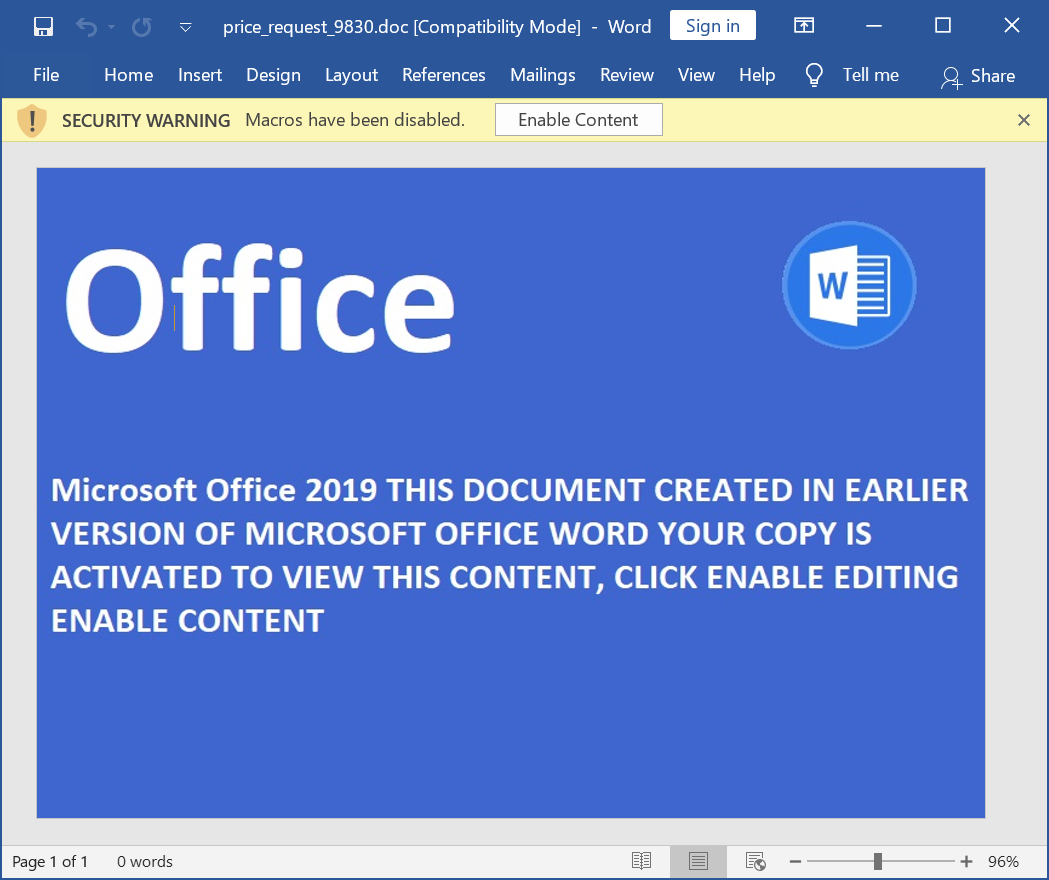Click the SECURITY WARNING label
Image resolution: width=1049 pixels, height=880 pixels.
coord(146,120)
